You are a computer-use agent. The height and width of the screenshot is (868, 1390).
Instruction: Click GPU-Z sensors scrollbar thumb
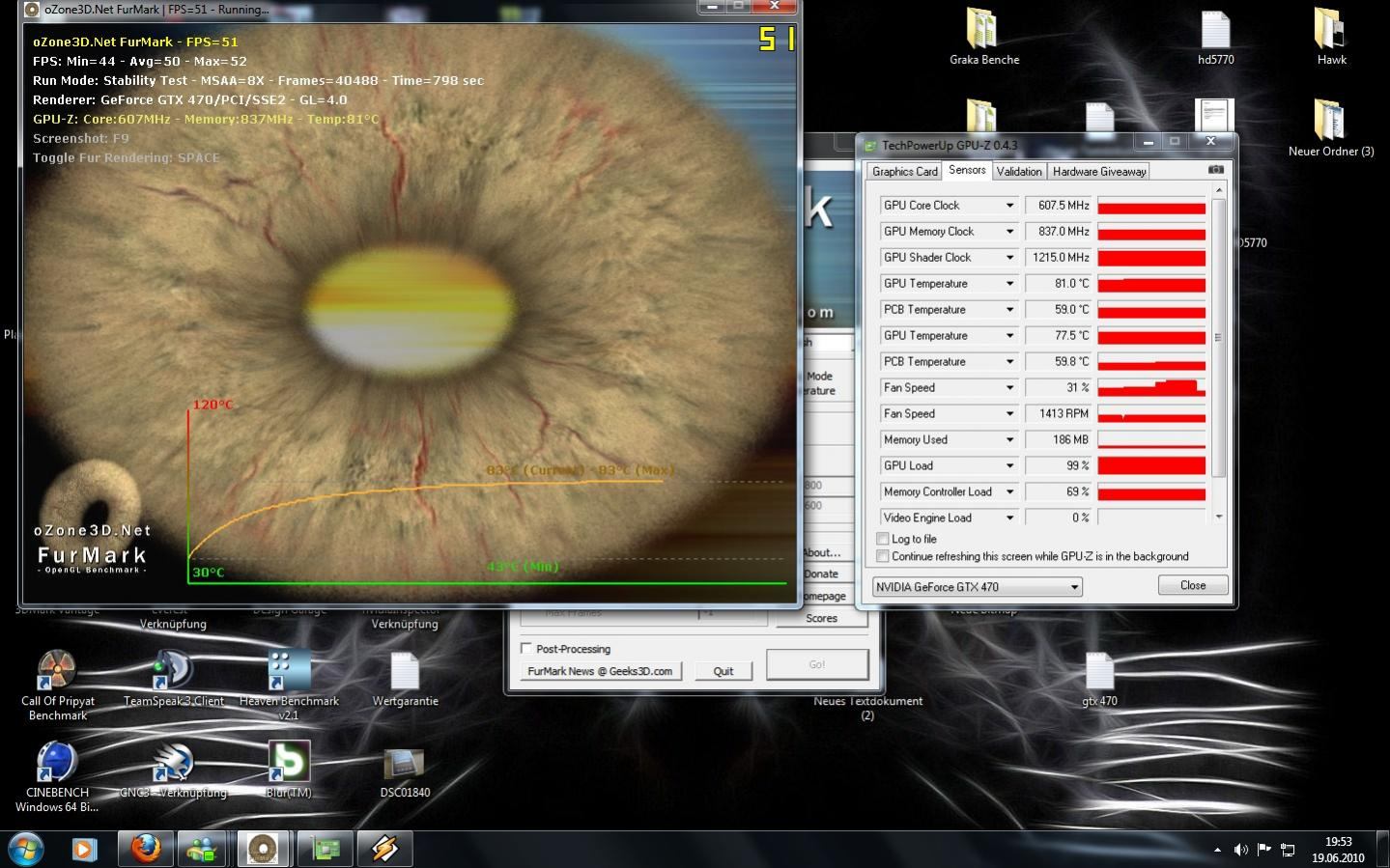(1218, 338)
